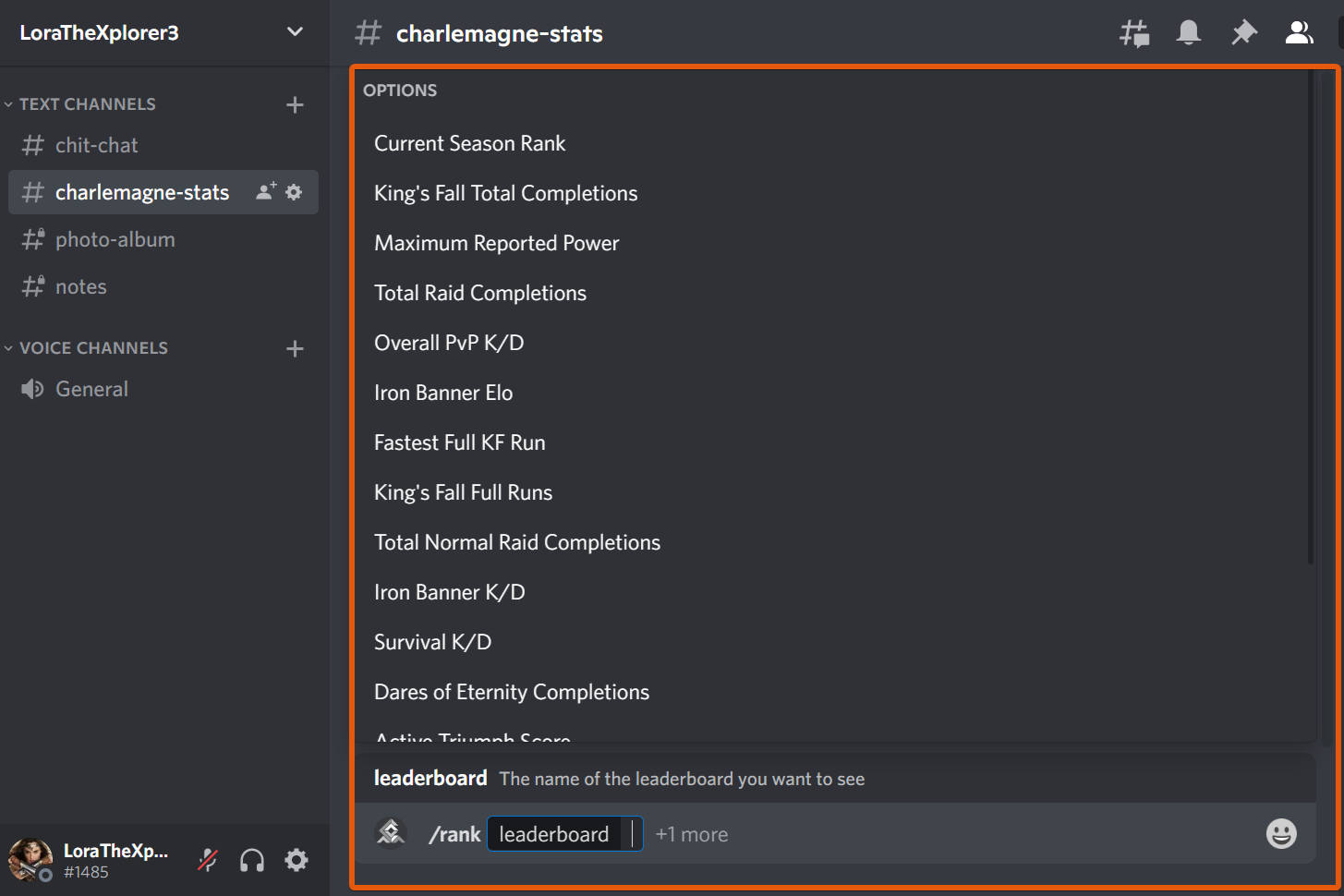Click the +1 more parameters text
The image size is (1344, 896).
(692, 834)
